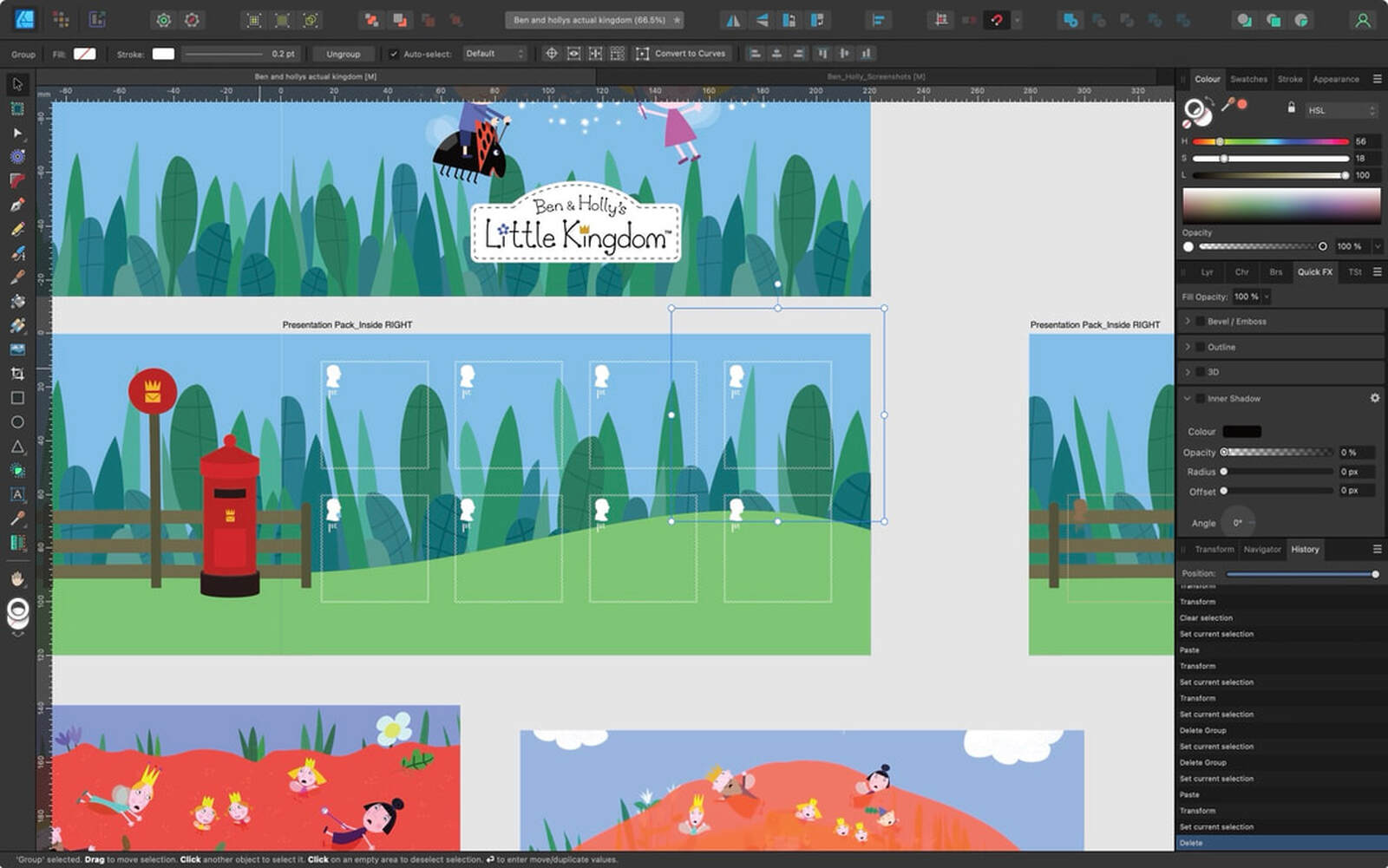This screenshot has height=868, width=1388.
Task: Switch to the Pixel Persona
Action: 61,19
